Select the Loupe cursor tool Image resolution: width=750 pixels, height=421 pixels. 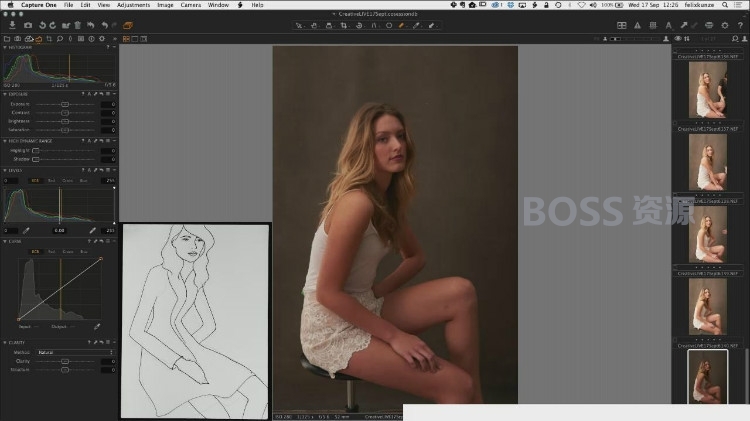[x=329, y=25]
